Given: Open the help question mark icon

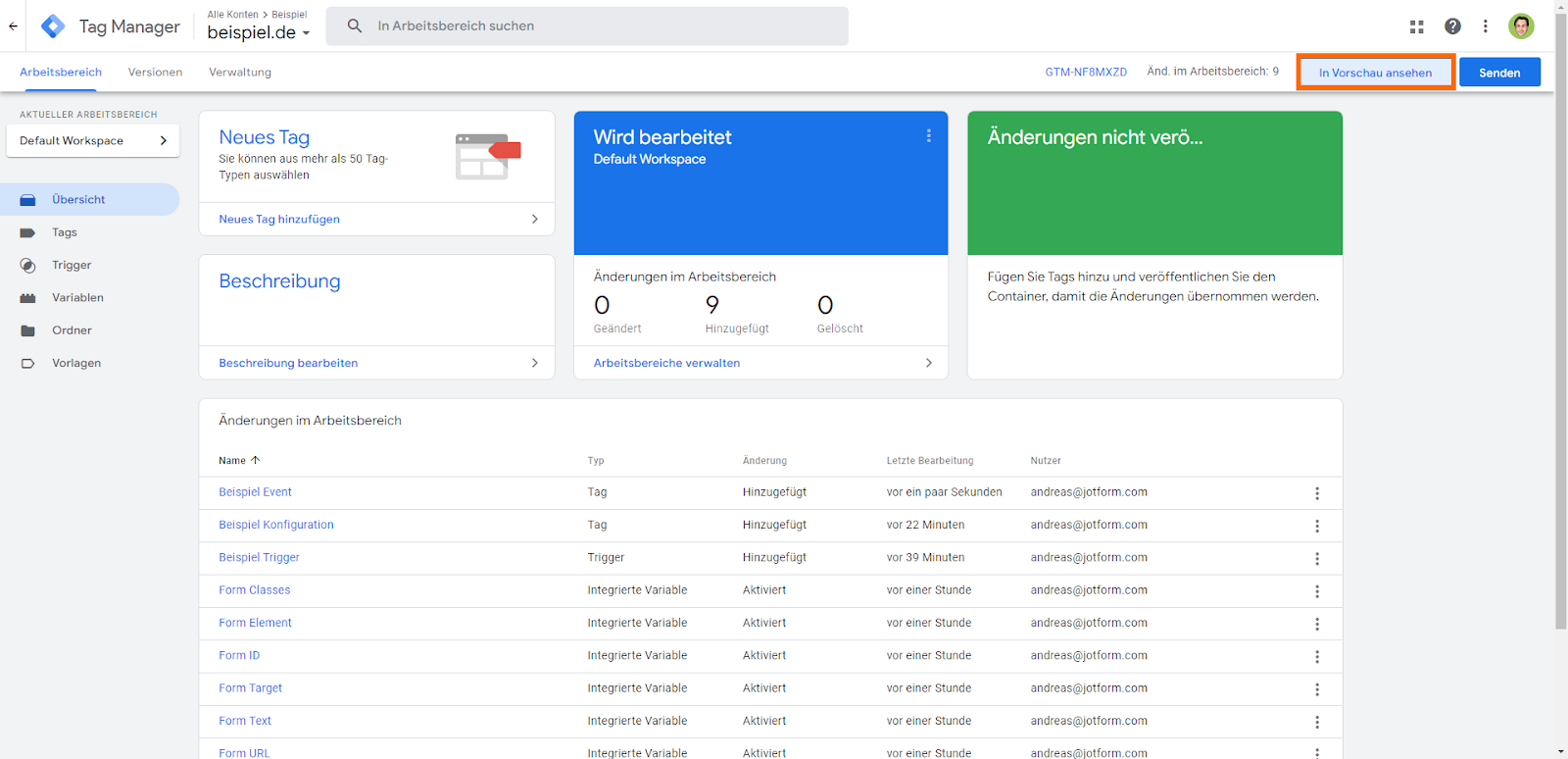Looking at the screenshot, I should (x=1452, y=26).
